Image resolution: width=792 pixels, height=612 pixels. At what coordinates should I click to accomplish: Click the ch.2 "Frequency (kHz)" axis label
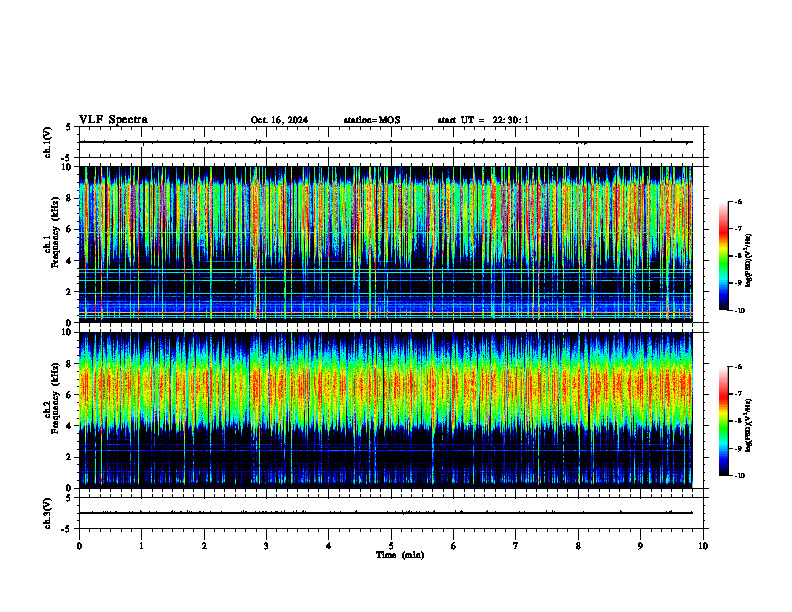(x=55, y=398)
